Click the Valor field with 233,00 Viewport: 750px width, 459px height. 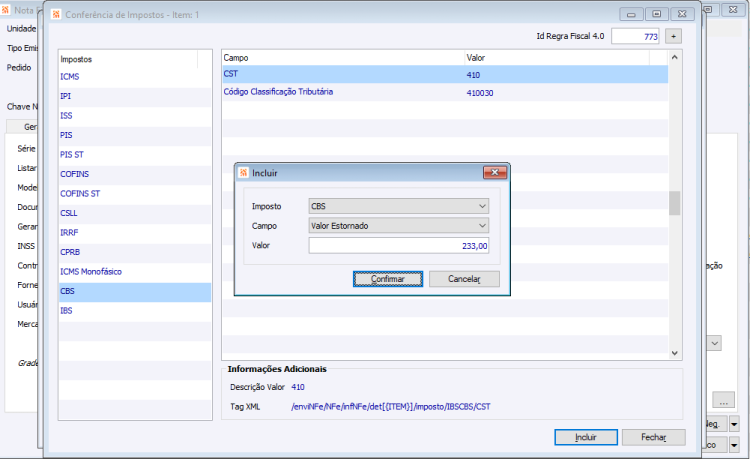click(398, 246)
